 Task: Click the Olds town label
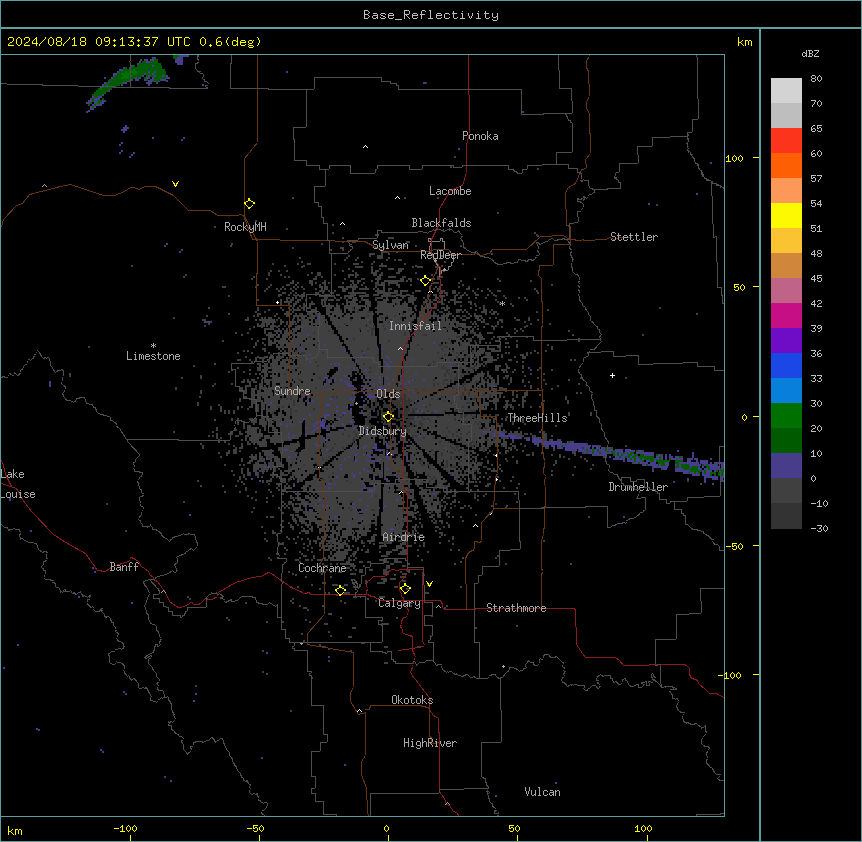click(x=388, y=394)
